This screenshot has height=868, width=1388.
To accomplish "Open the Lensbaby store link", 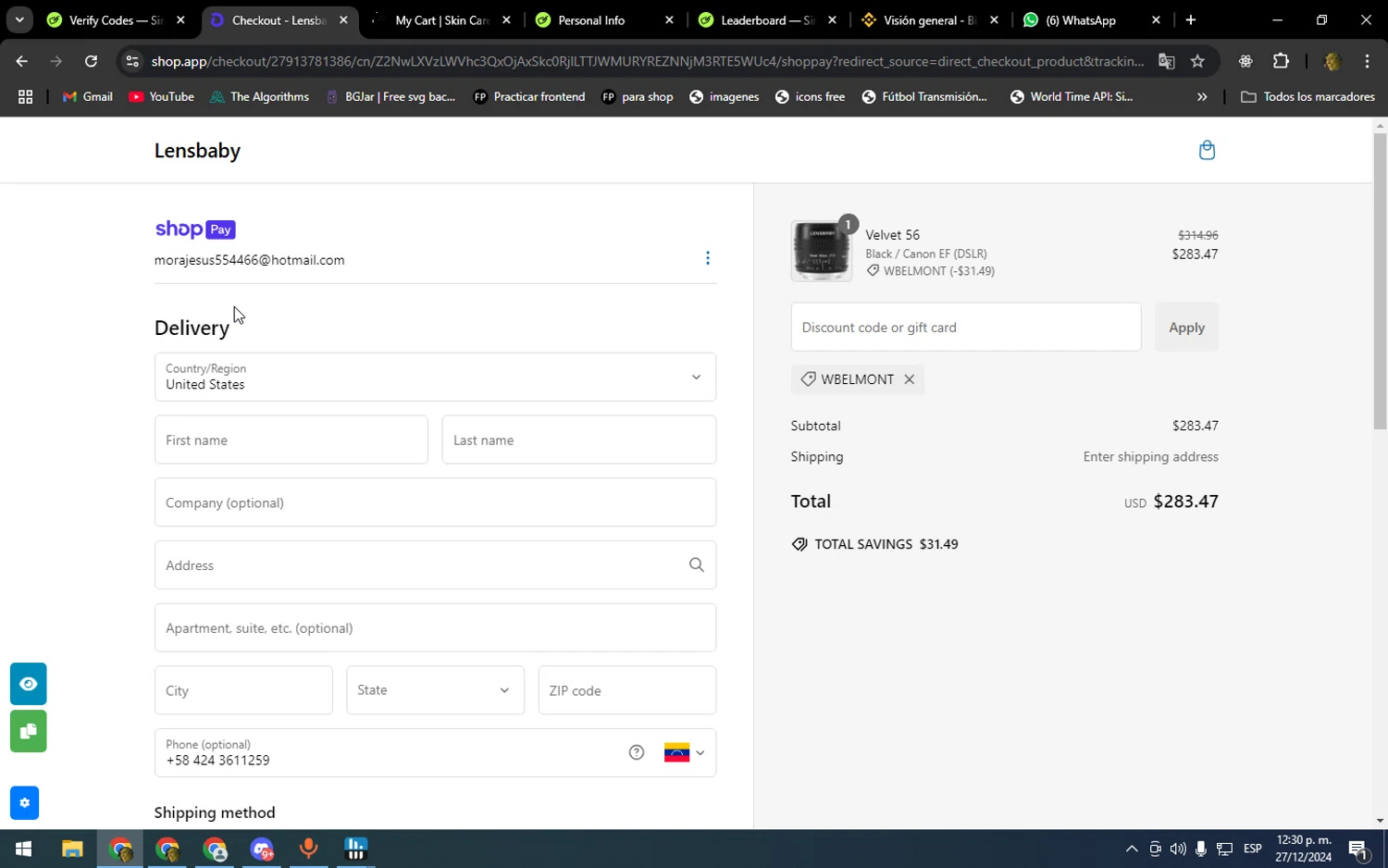I will [197, 150].
